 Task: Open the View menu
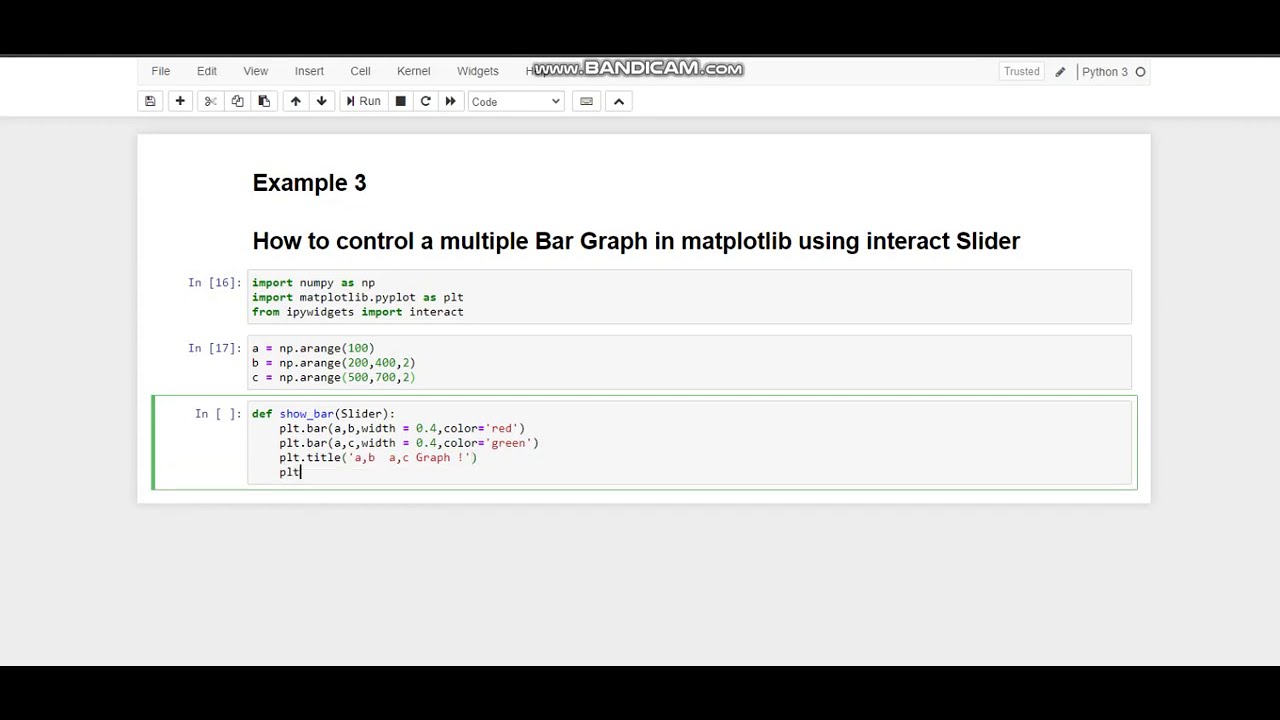255,71
